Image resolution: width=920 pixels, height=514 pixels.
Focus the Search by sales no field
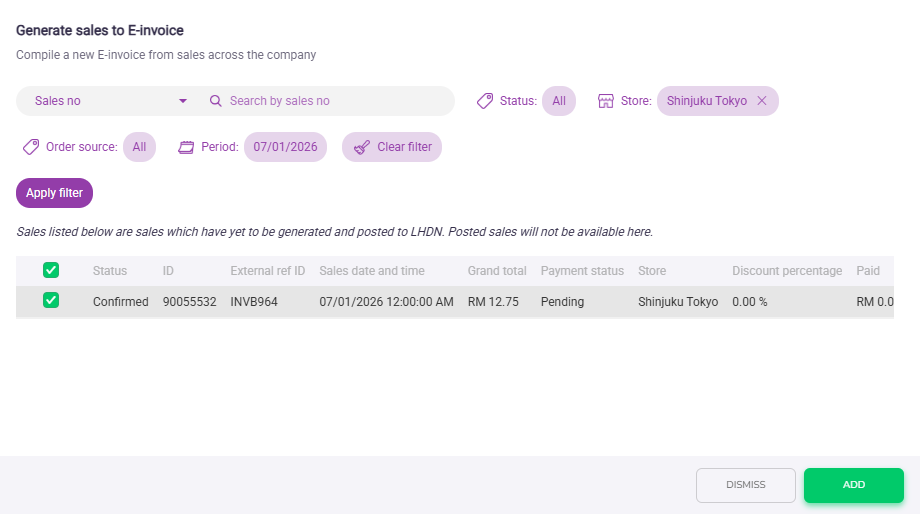pos(330,101)
